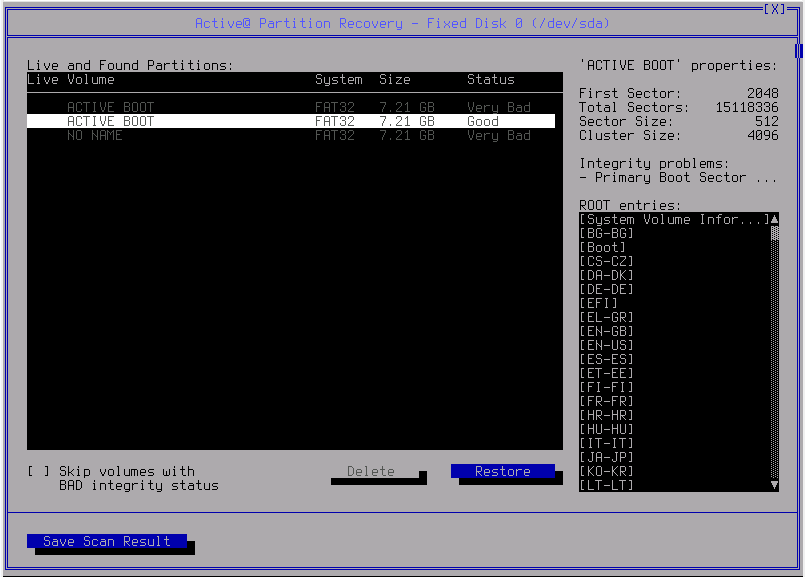Select the [CS-CZ] root entry

click(x=606, y=261)
